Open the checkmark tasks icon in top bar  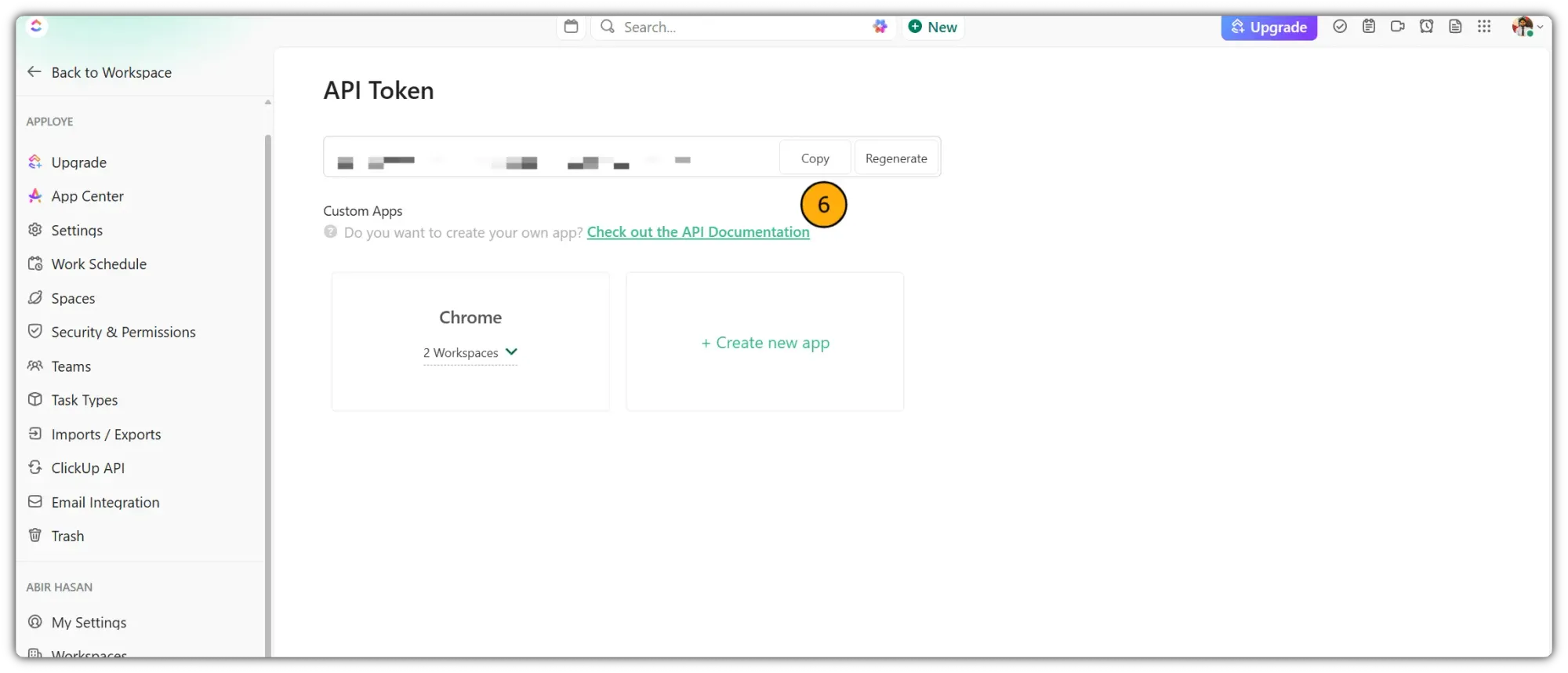click(x=1340, y=27)
